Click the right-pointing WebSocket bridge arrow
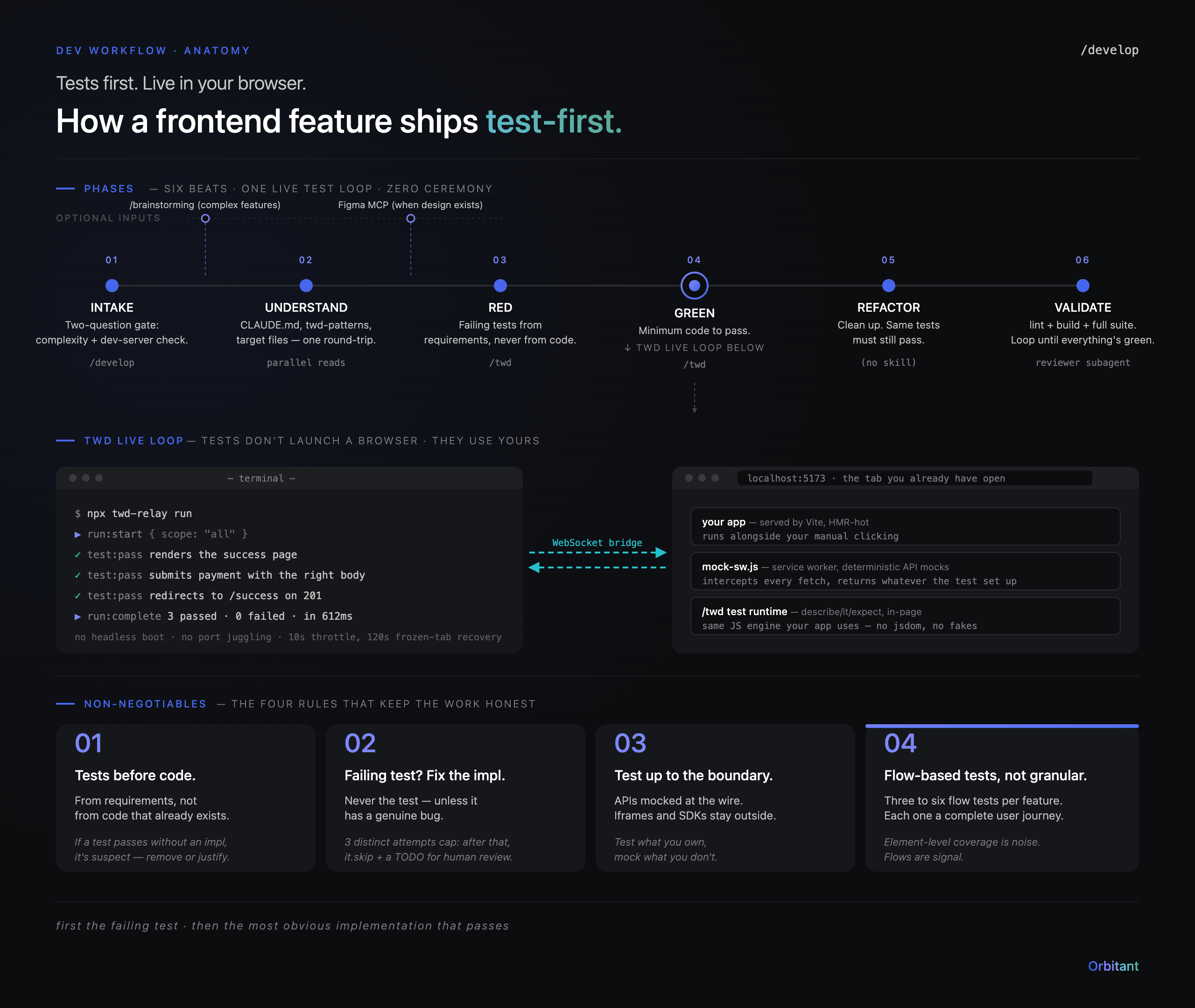Screen dimensions: 1195x1008 [x=598, y=553]
